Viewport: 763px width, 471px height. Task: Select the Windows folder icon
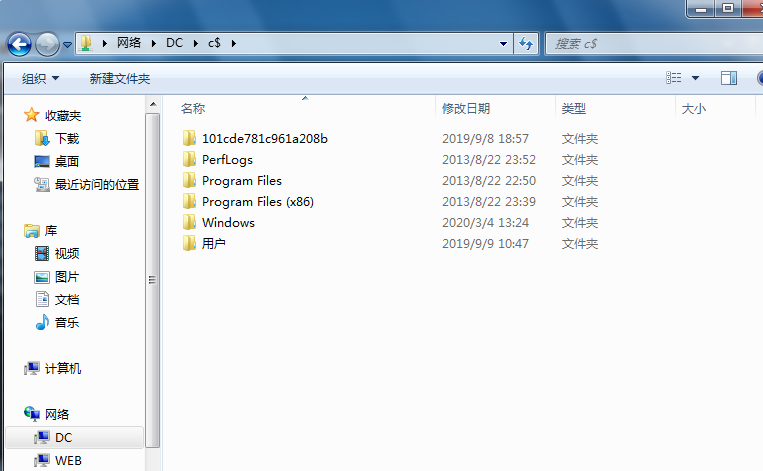pos(189,223)
